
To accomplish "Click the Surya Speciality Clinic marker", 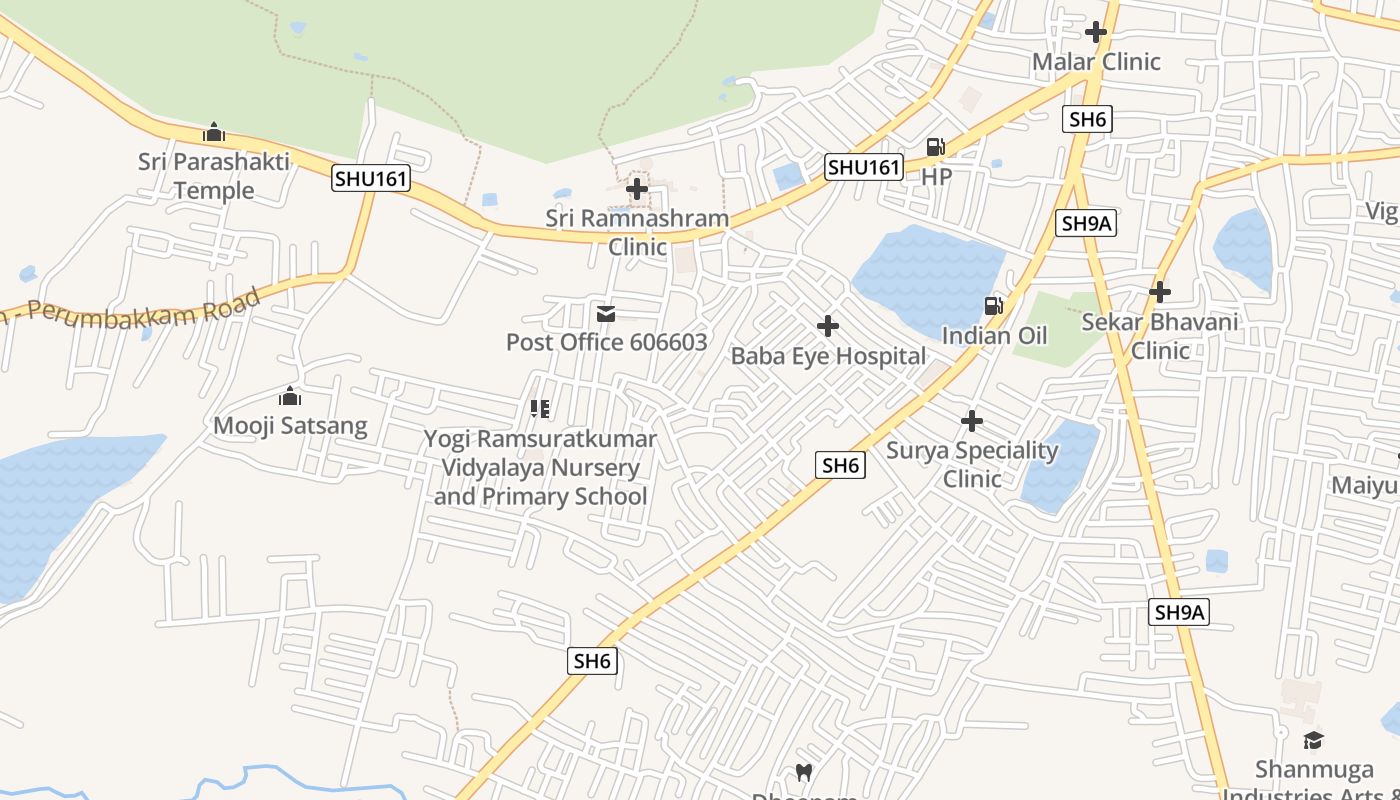I will point(972,421).
